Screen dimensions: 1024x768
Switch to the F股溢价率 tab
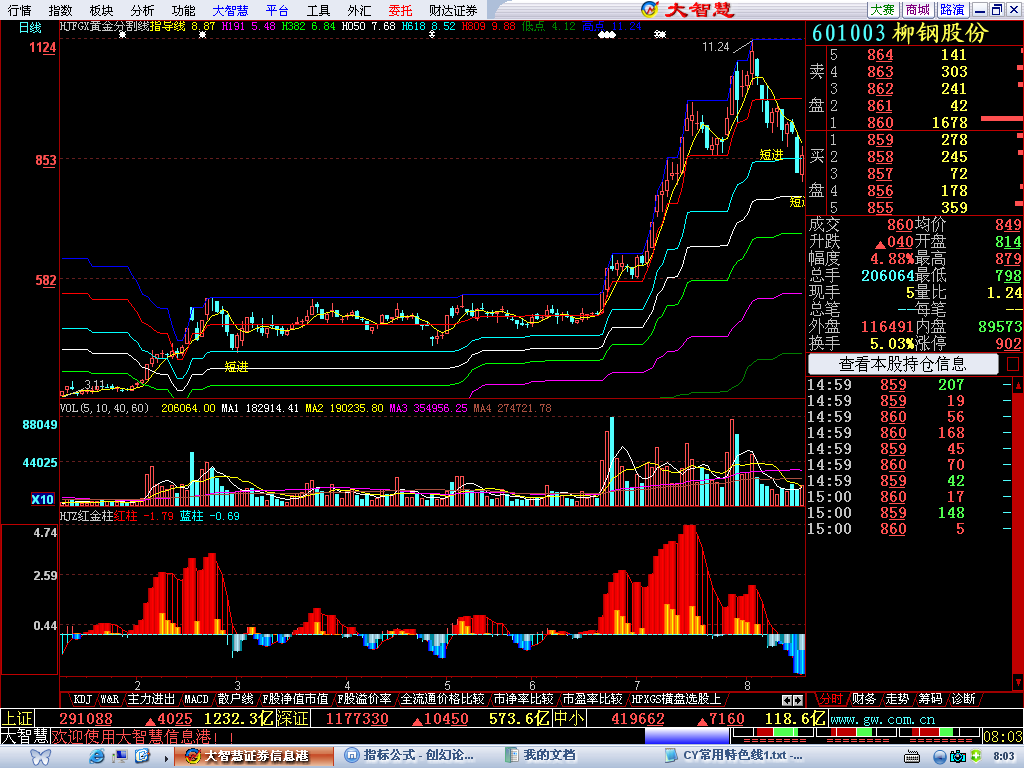[364, 699]
